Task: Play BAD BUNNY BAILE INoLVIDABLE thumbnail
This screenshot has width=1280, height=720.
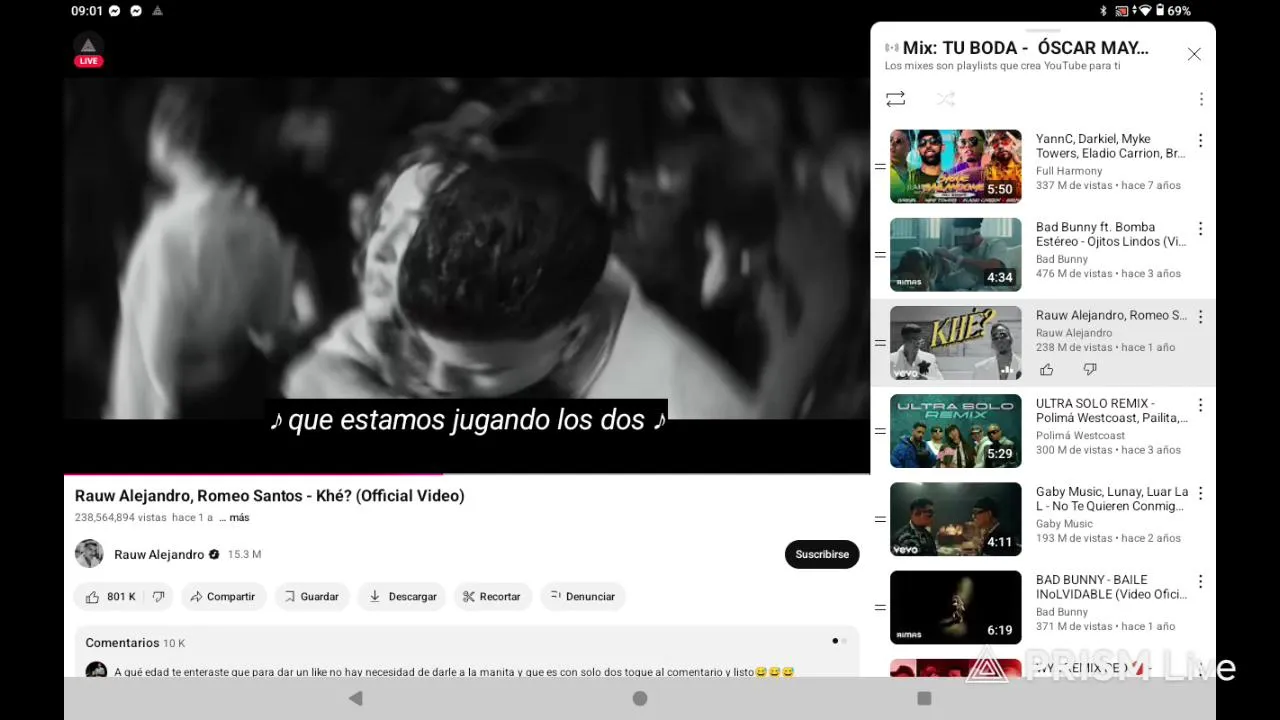Action: (956, 607)
